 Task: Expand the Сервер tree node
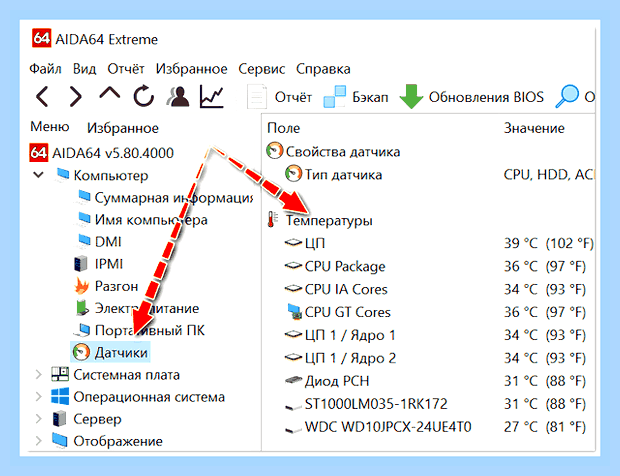(x=38, y=419)
